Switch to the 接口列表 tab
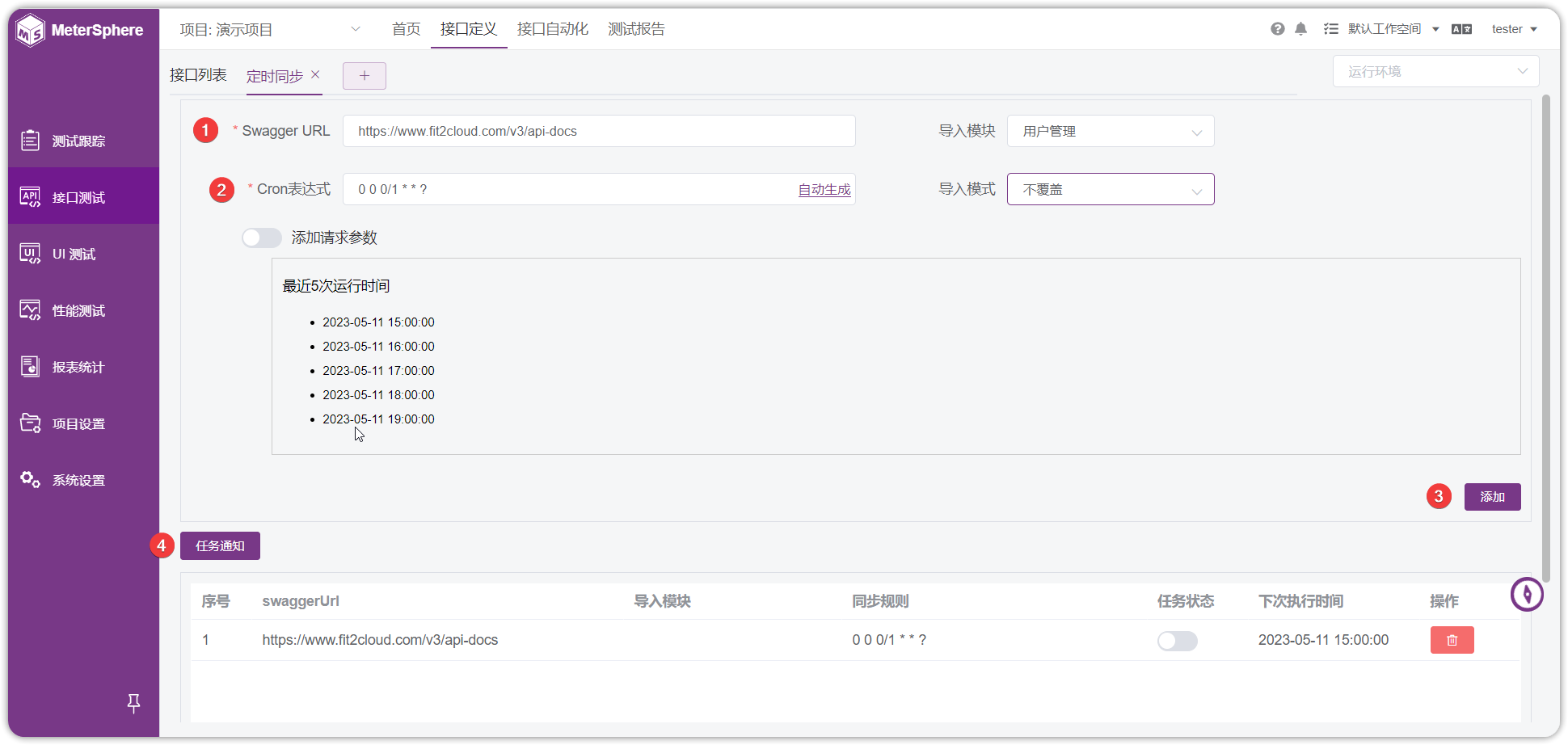1568x745 pixels. (x=198, y=75)
